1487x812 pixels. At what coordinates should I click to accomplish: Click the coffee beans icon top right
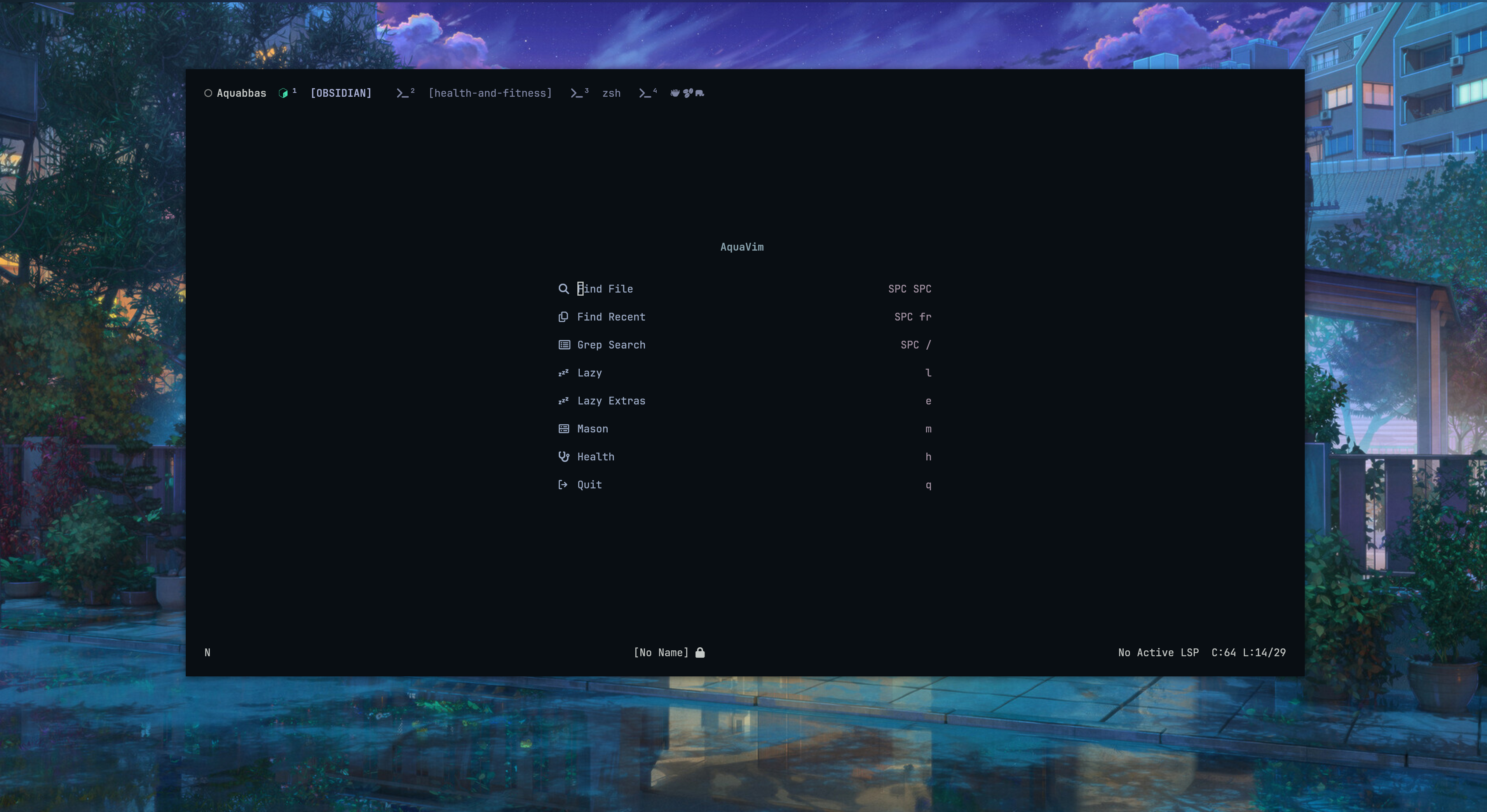click(687, 93)
